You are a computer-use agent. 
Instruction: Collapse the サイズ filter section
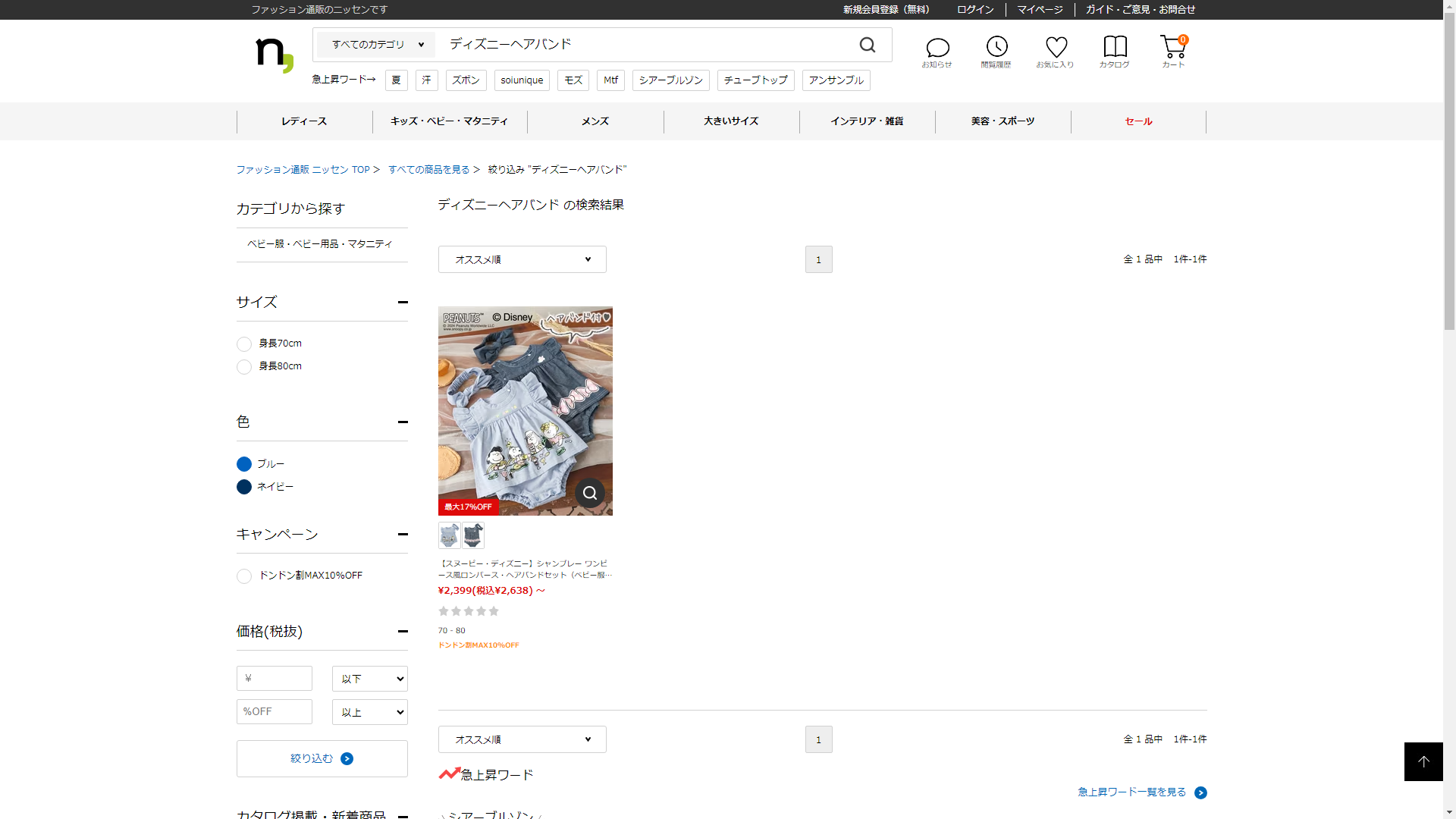pyautogui.click(x=403, y=302)
